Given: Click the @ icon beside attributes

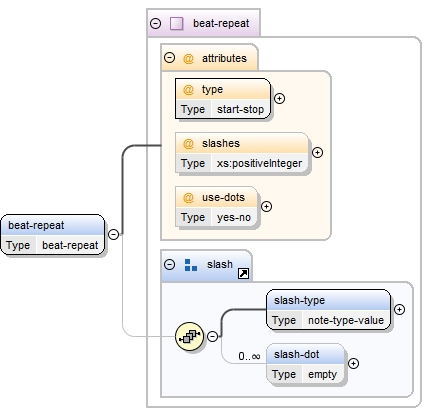Looking at the screenshot, I should point(188,59).
